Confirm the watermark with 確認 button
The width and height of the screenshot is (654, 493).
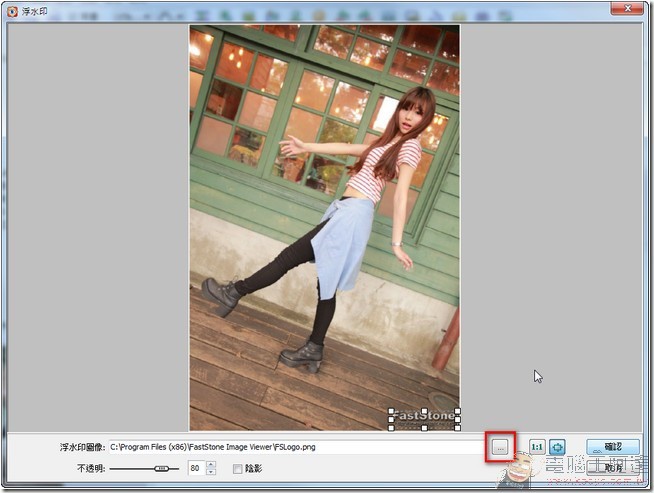point(612,447)
